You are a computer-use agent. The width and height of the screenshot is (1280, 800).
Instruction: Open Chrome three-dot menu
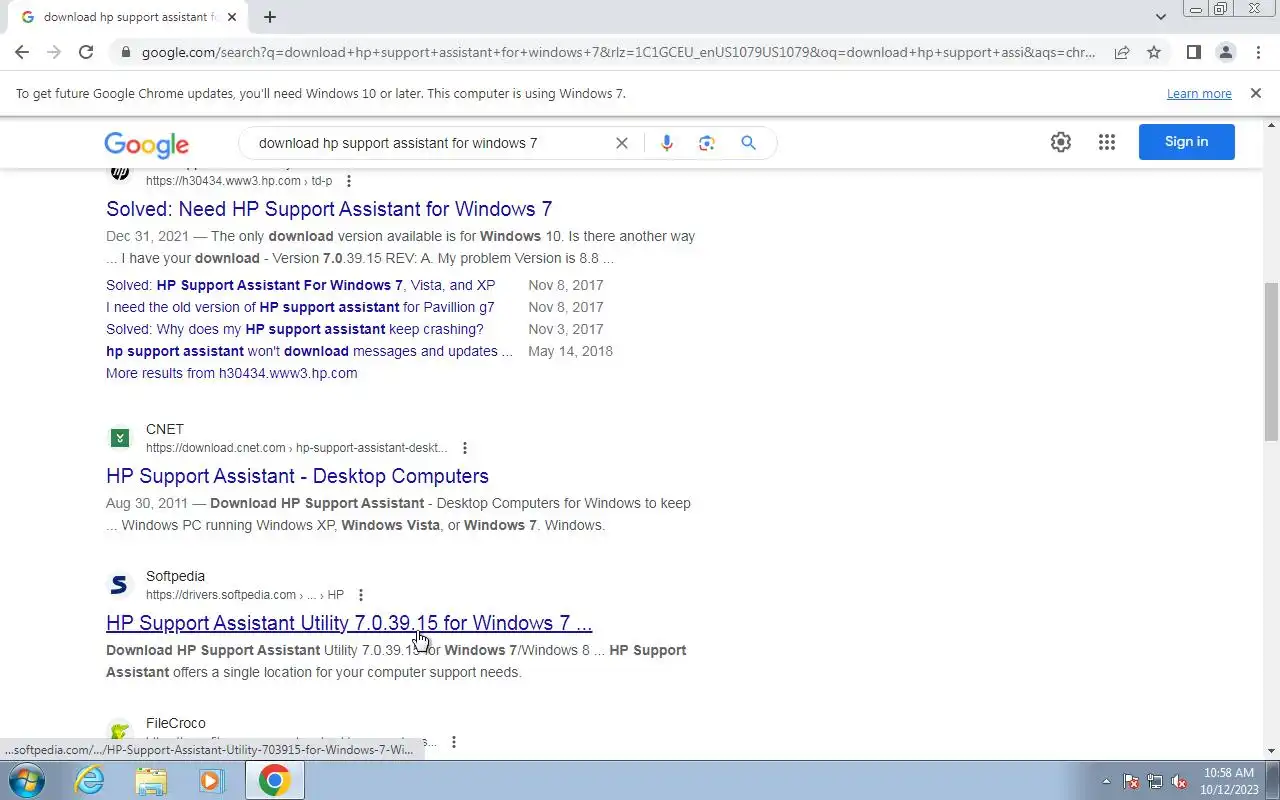(1258, 52)
